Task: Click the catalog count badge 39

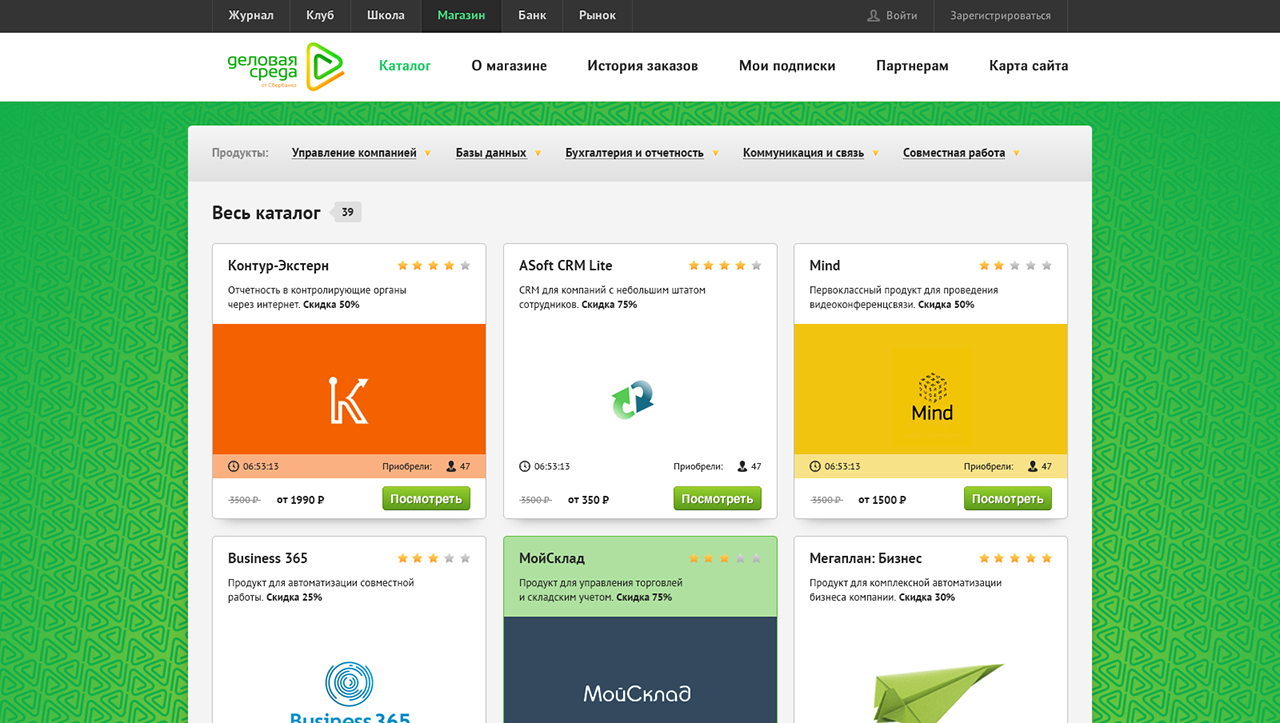Action: pyautogui.click(x=347, y=212)
